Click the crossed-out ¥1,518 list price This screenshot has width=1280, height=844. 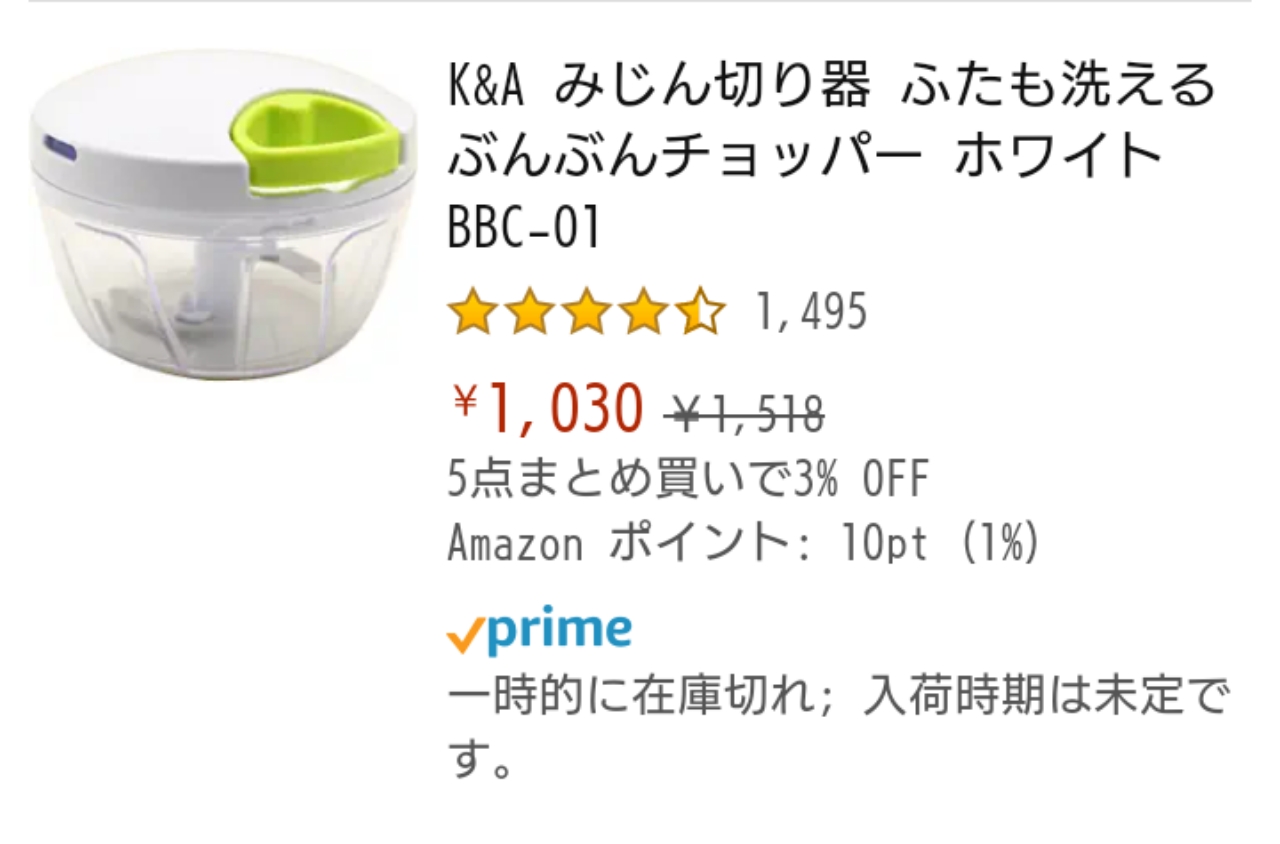coord(744,413)
